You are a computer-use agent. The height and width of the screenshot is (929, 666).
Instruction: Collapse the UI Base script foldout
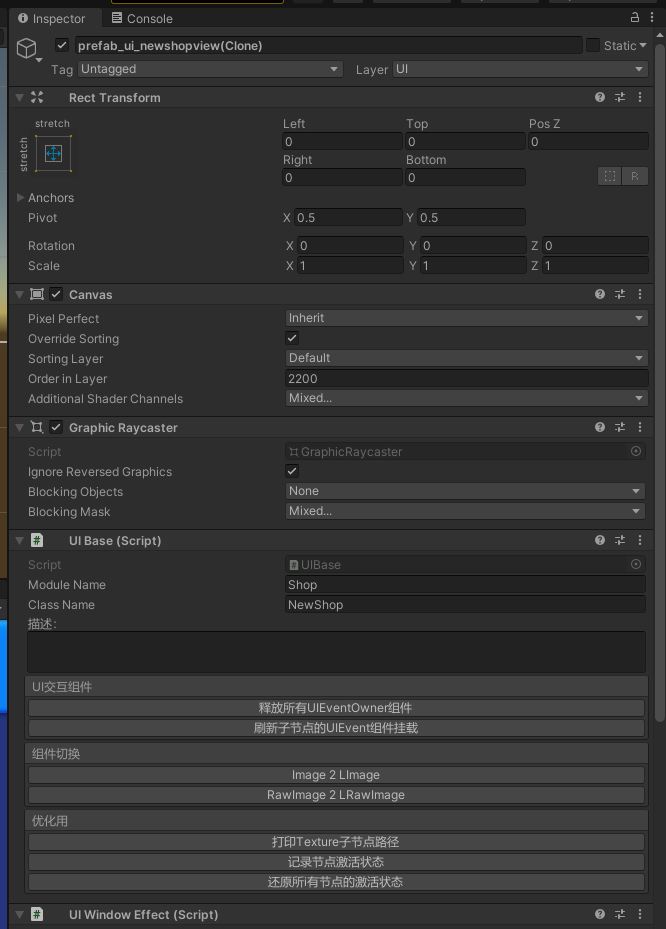20,540
